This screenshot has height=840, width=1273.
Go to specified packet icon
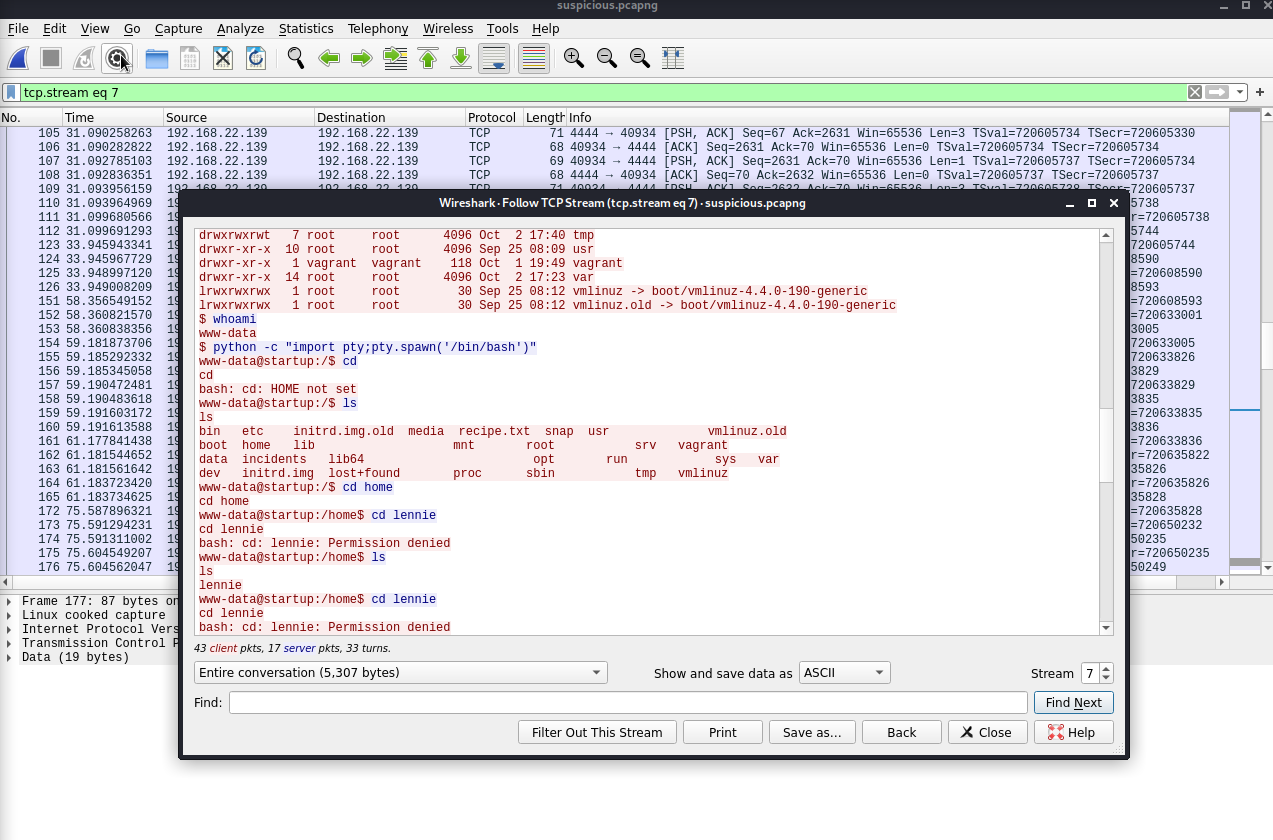(395, 59)
